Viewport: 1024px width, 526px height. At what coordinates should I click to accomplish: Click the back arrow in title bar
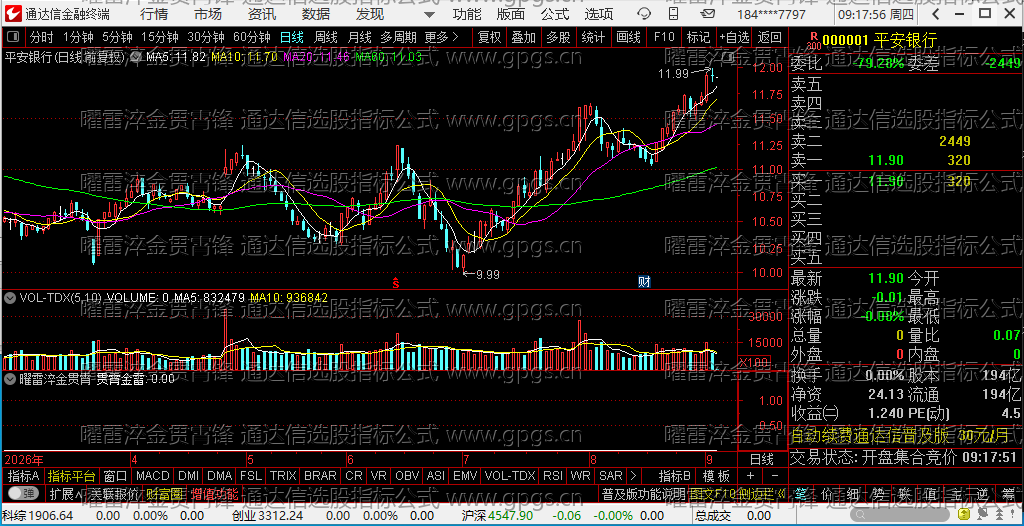(936, 14)
